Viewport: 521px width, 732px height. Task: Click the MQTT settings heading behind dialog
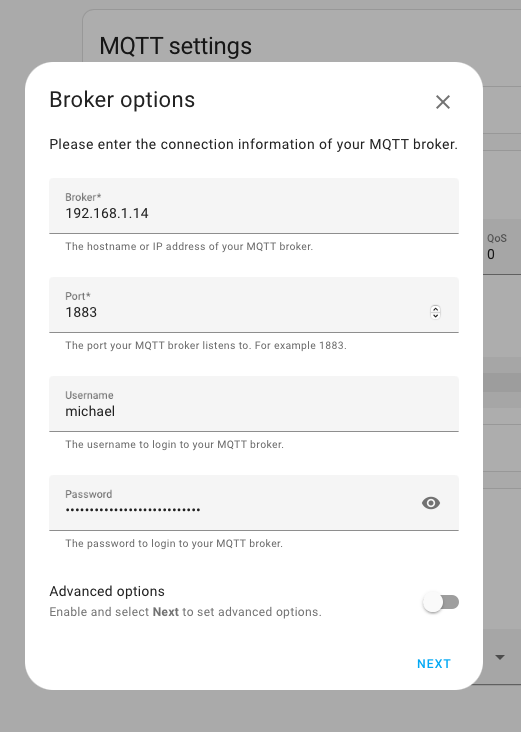click(x=176, y=46)
